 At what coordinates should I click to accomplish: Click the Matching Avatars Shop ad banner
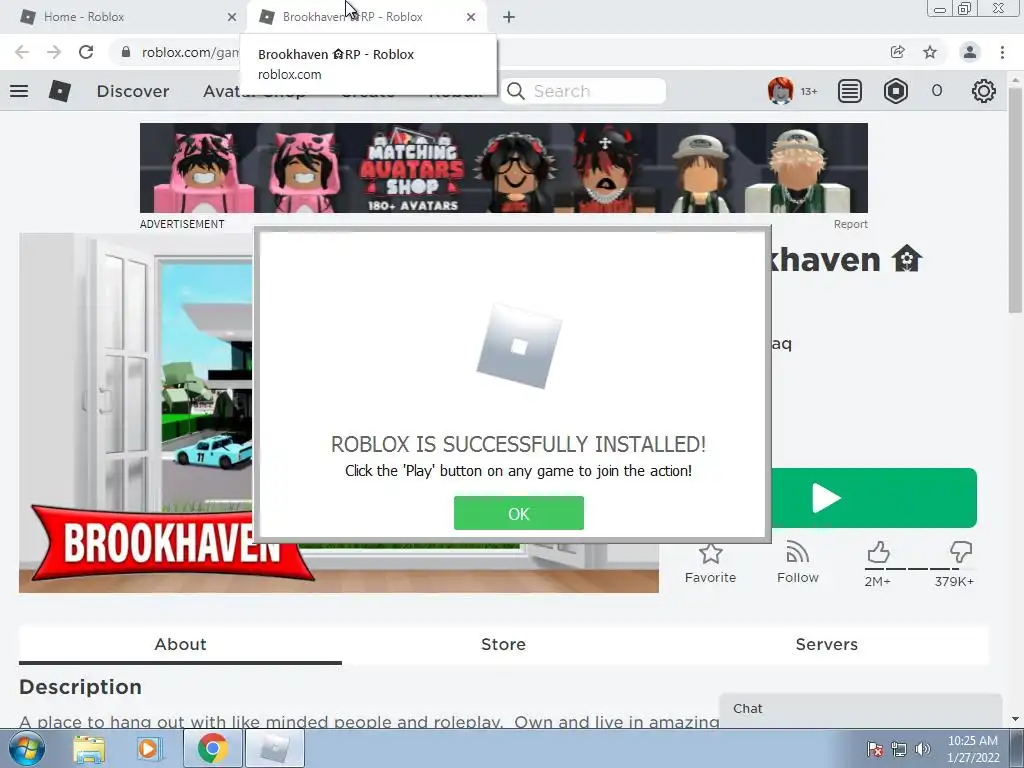coord(504,168)
